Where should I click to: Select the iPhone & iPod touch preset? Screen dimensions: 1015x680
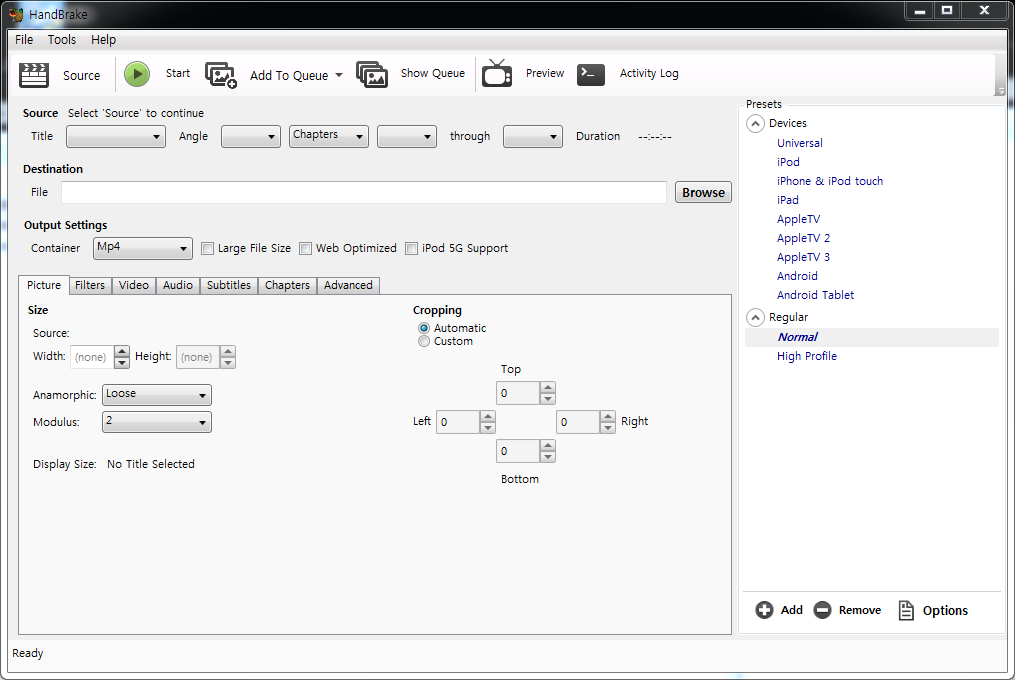[x=830, y=181]
